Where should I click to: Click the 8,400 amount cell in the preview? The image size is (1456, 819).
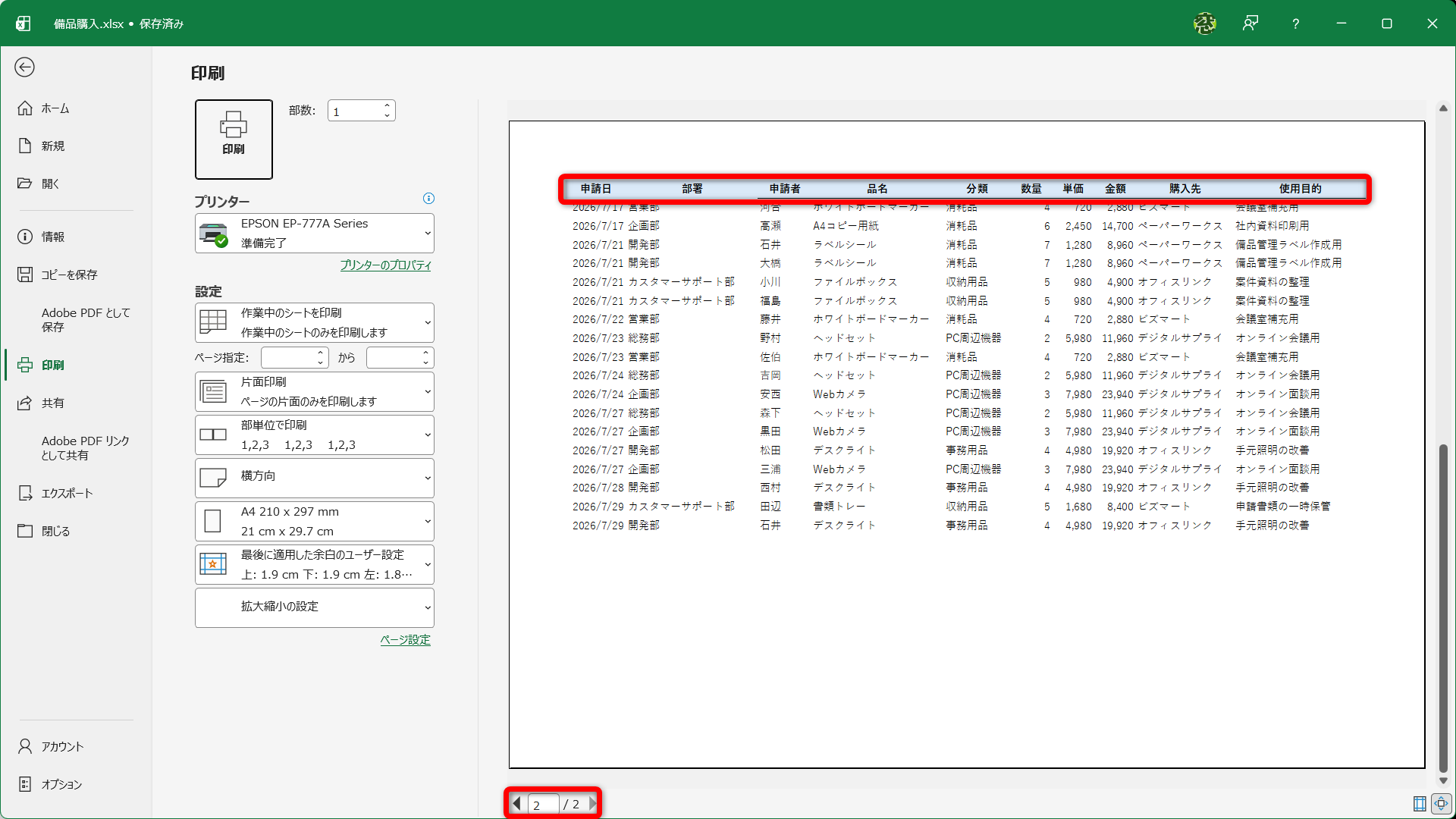coord(1120,507)
